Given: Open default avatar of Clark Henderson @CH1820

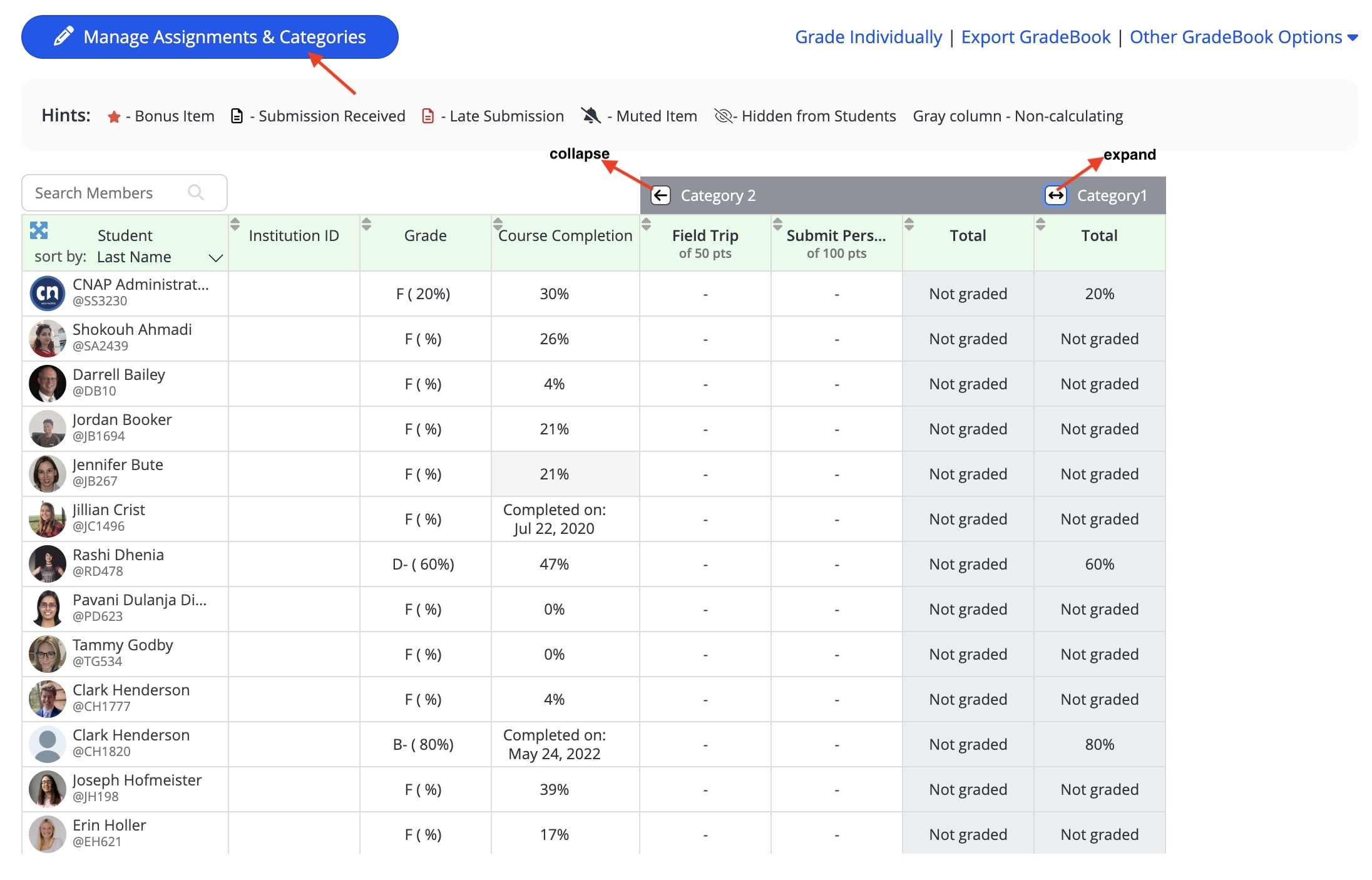Looking at the screenshot, I should click(48, 744).
